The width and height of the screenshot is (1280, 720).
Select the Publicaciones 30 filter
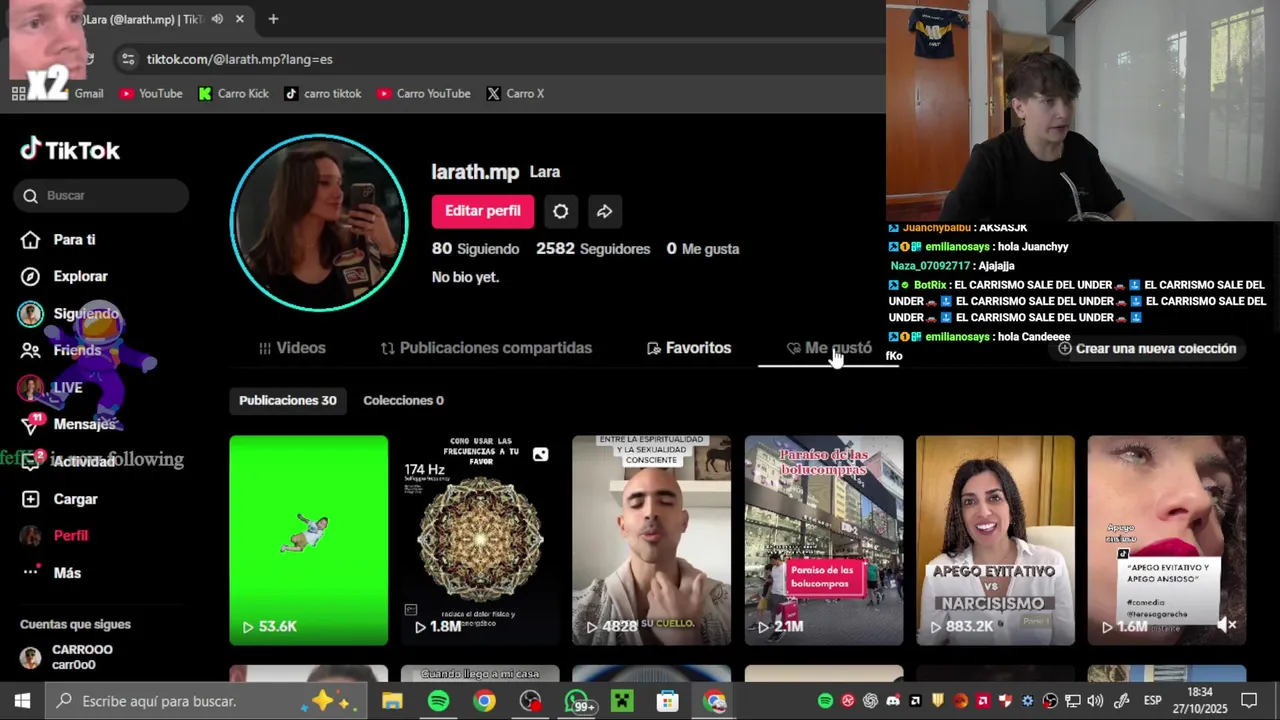pos(287,400)
